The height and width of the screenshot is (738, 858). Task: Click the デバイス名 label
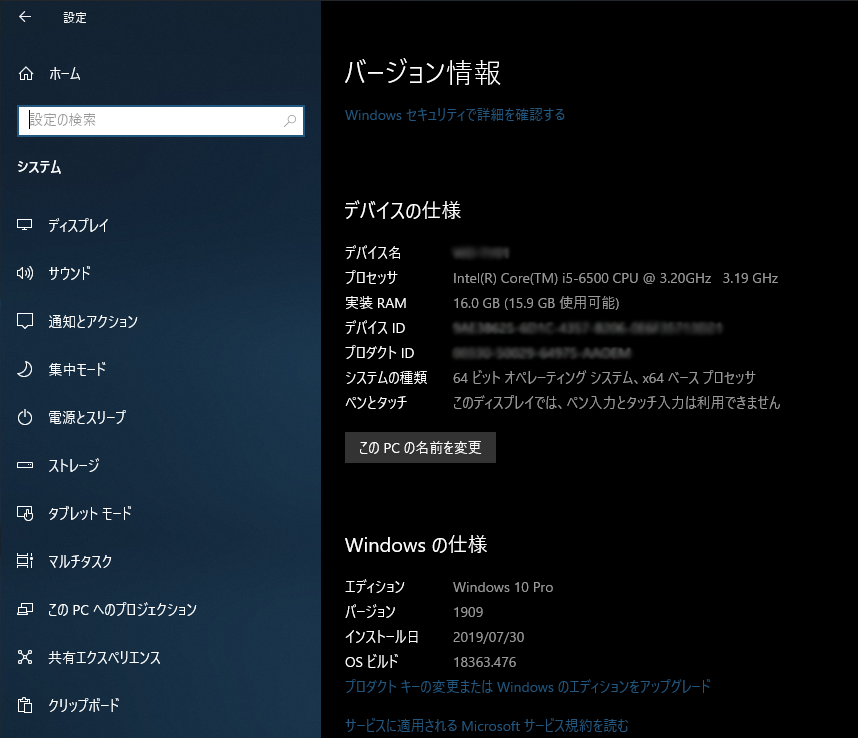pyautogui.click(x=373, y=253)
